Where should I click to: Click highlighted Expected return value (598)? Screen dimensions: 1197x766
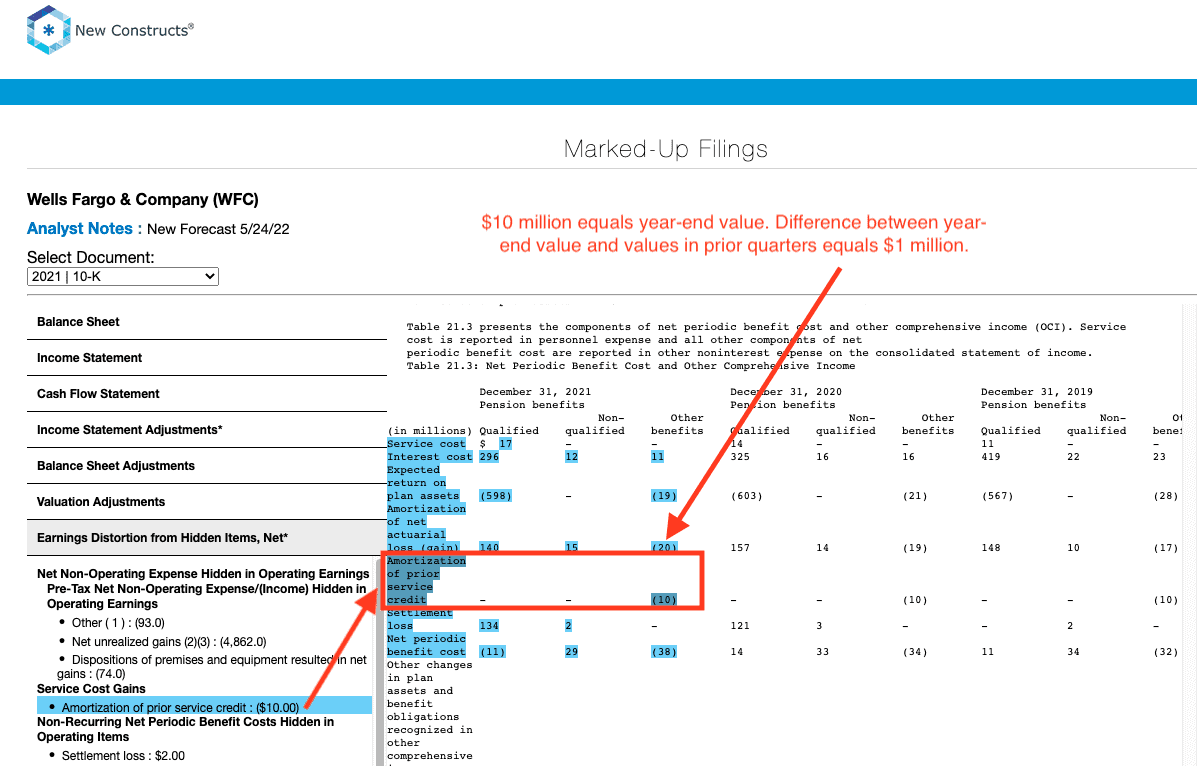[x=495, y=496]
